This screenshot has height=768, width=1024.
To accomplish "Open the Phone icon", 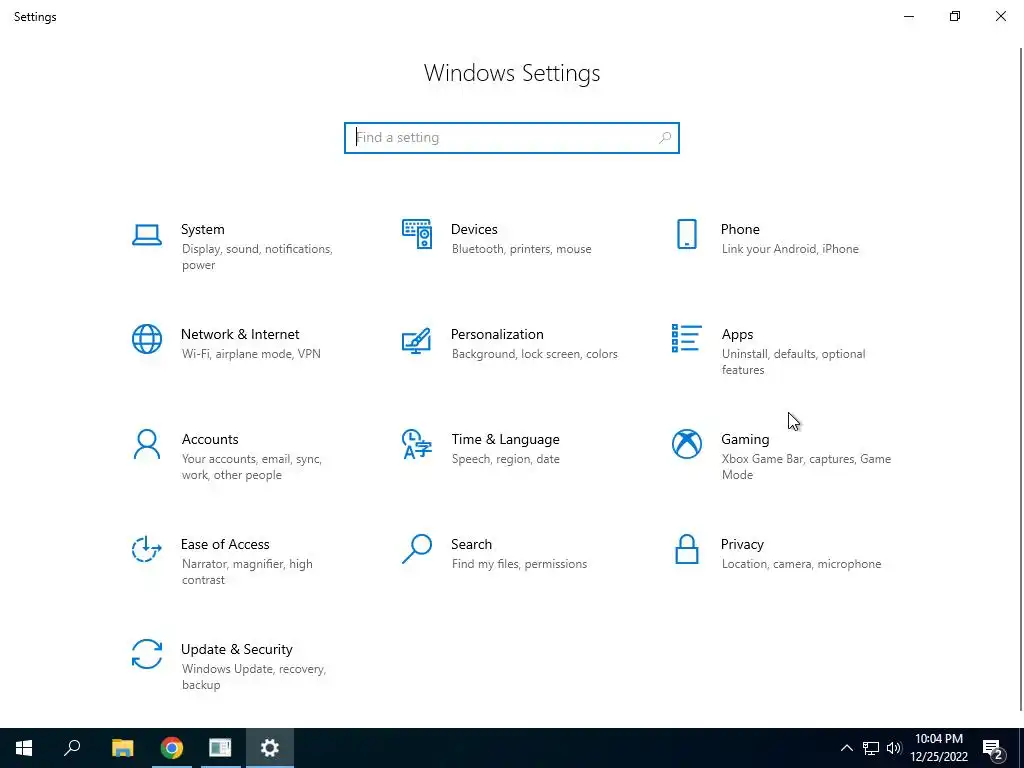I will click(x=686, y=234).
